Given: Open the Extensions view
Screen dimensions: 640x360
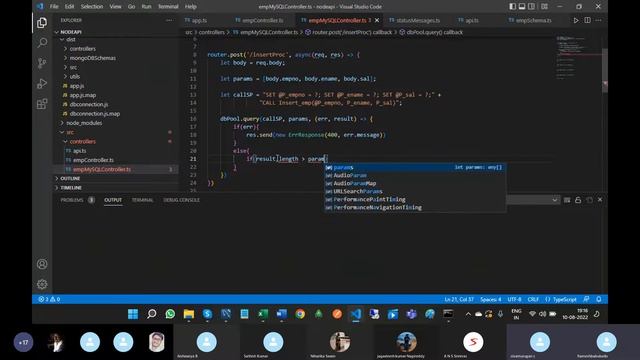Looking at the screenshot, I should [42, 104].
